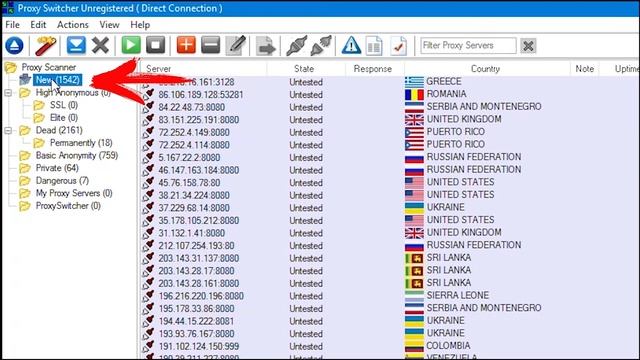The width and height of the screenshot is (640, 360).
Task: Open the Help menu
Action: 140,25
